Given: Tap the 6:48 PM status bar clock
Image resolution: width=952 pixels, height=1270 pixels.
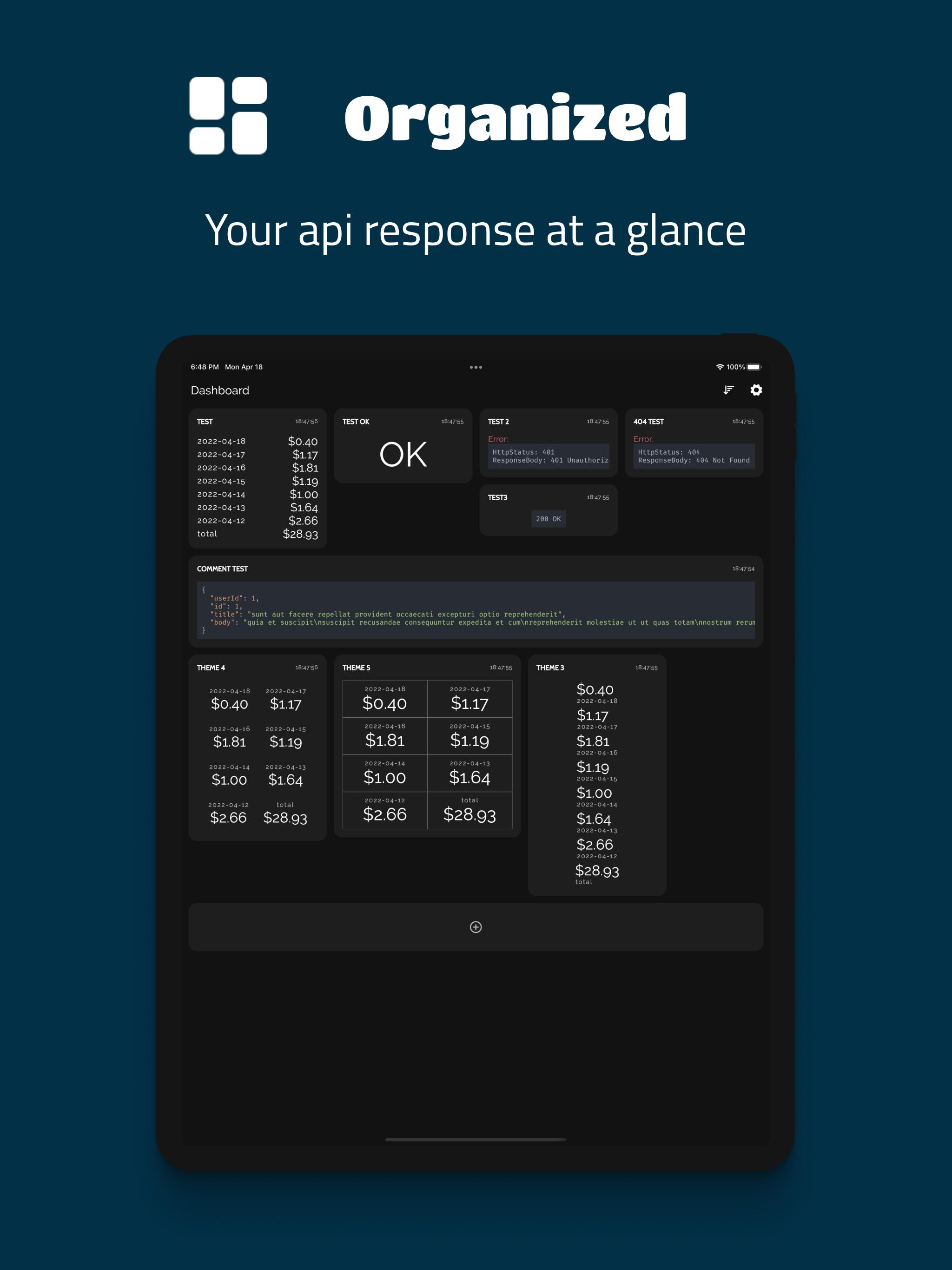Looking at the screenshot, I should (205, 367).
